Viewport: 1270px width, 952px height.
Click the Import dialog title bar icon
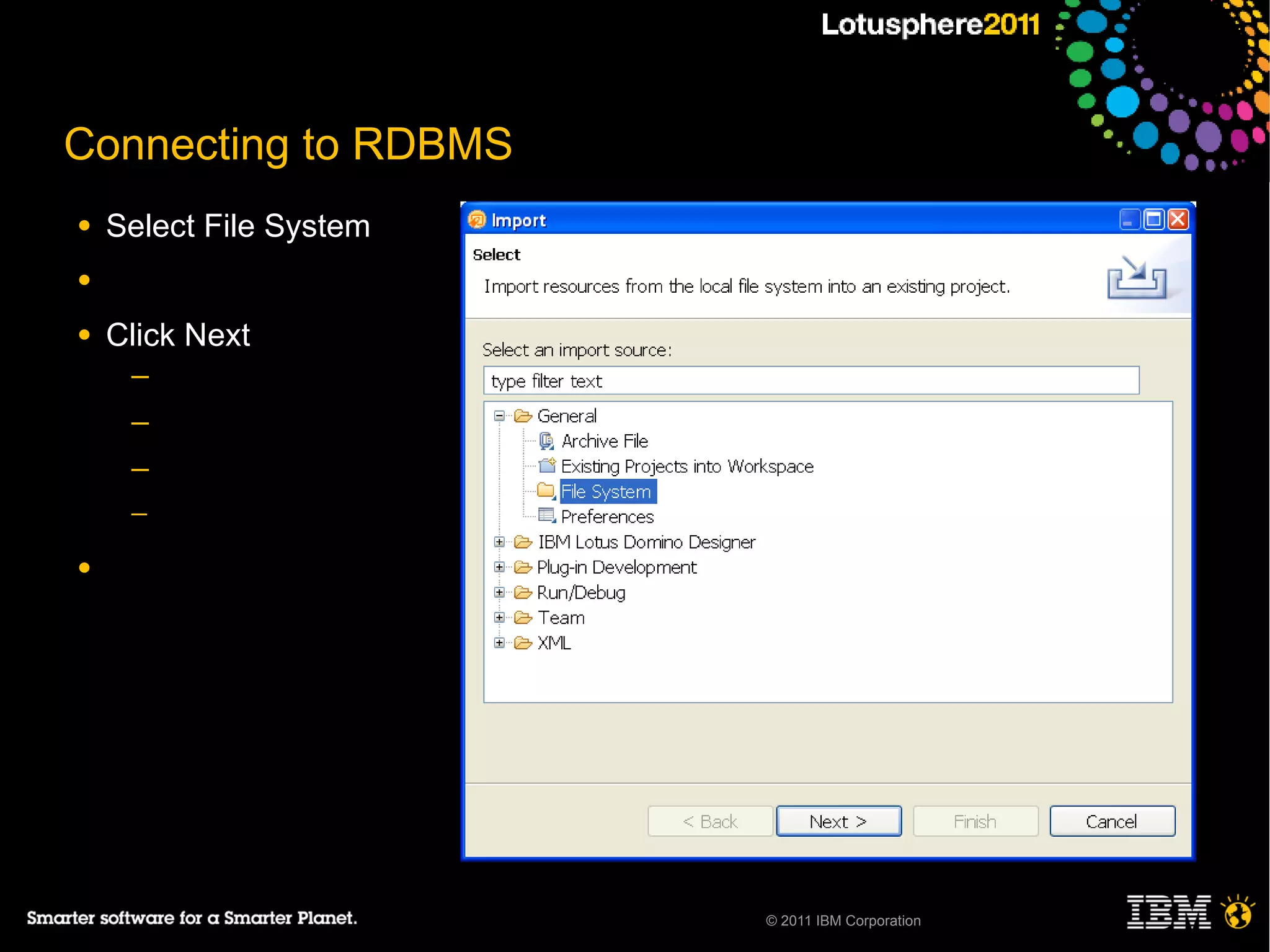pos(477,220)
